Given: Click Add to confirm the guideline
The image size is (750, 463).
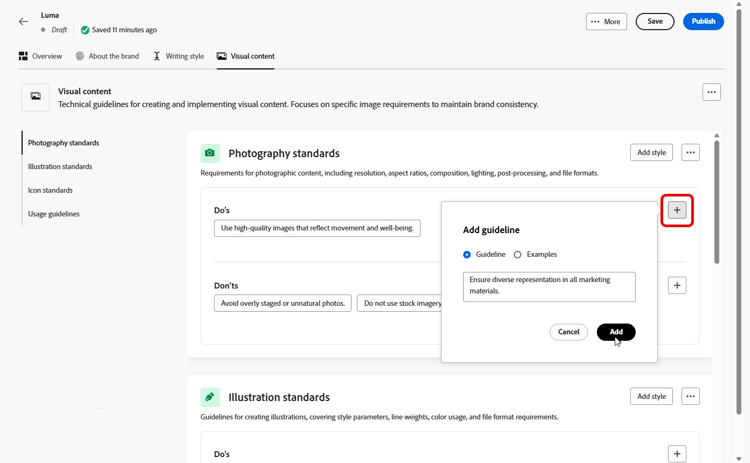Looking at the screenshot, I should 616,332.
